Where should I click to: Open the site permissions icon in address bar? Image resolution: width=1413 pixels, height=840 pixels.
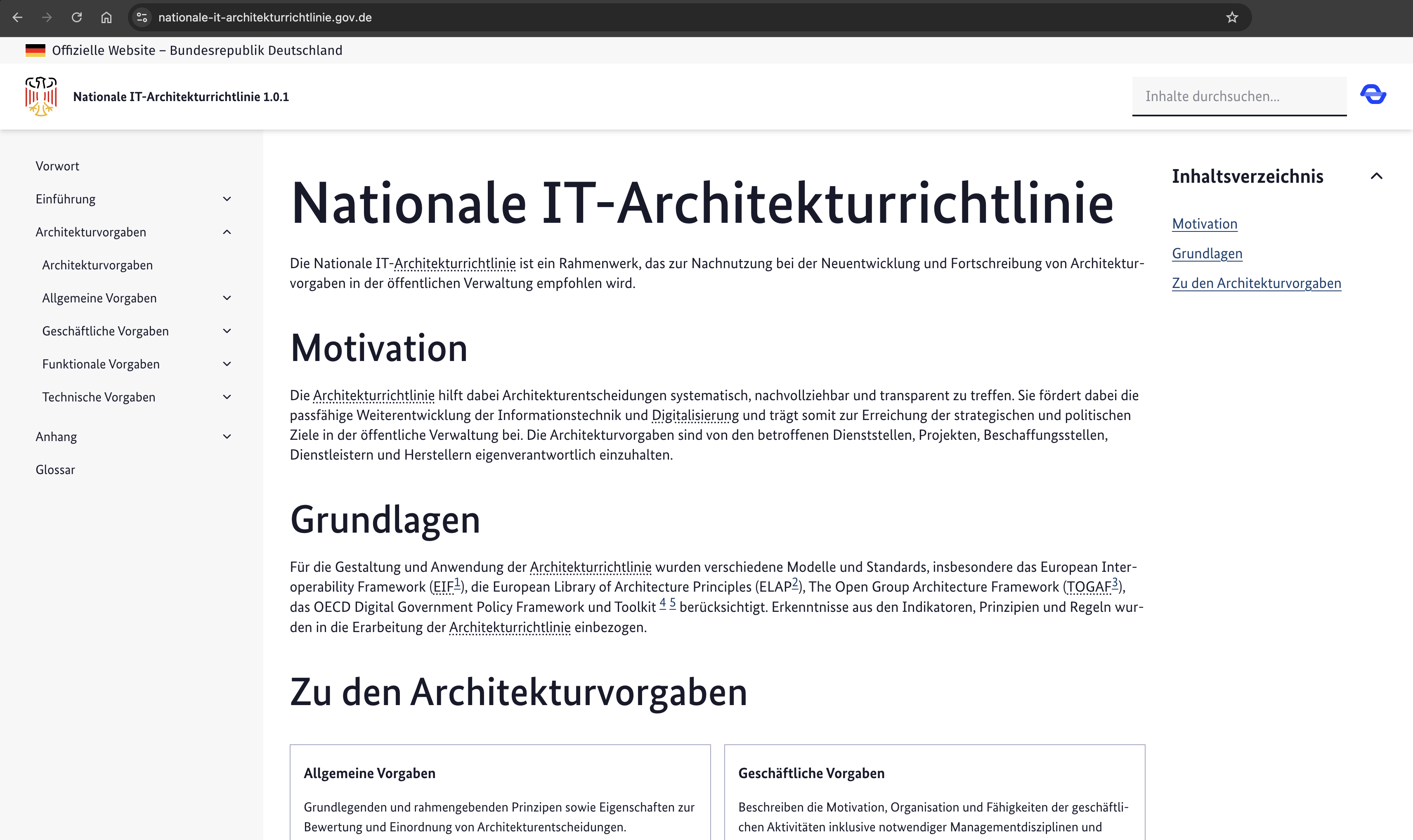tap(142, 18)
